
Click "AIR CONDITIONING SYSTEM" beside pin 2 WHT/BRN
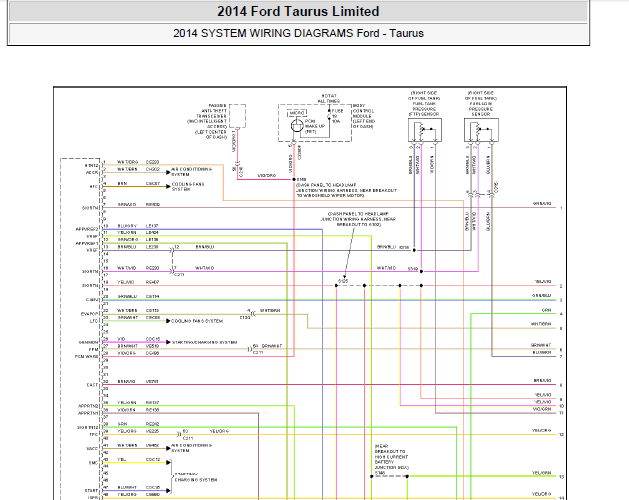pos(192,172)
